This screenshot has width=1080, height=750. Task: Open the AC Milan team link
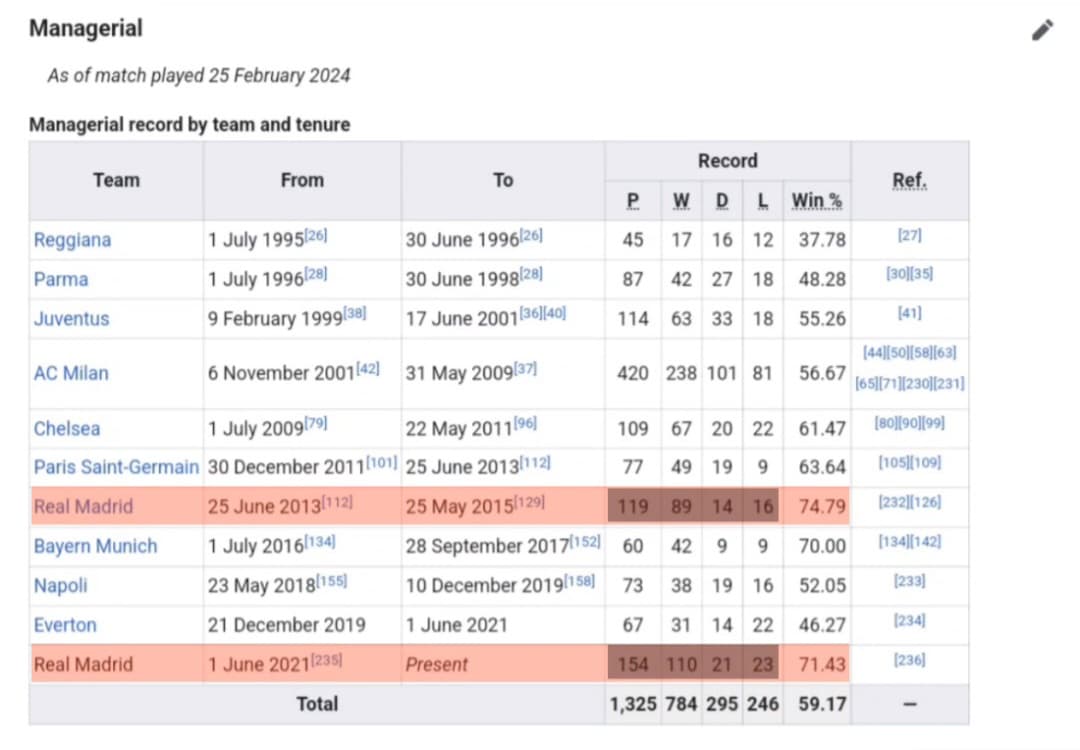(71, 373)
